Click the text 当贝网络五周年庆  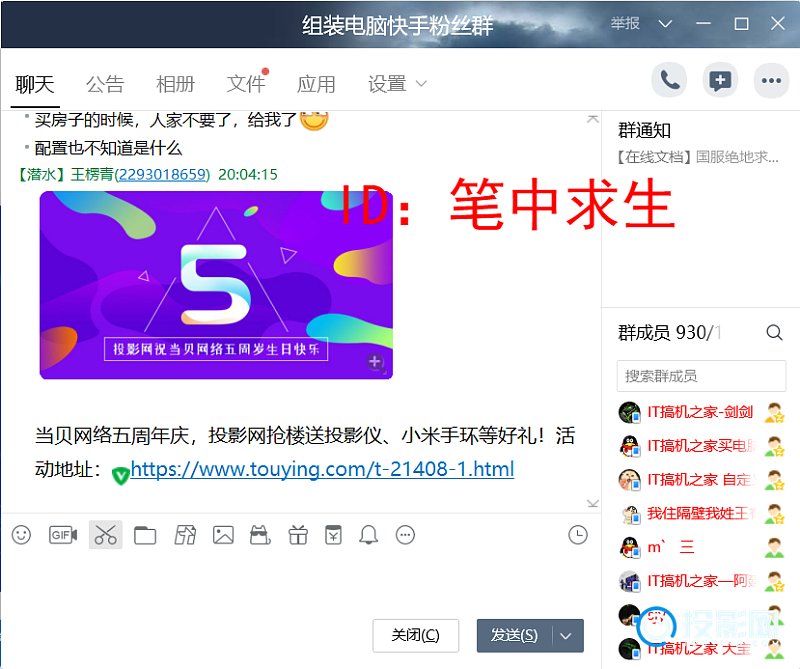coord(112,436)
